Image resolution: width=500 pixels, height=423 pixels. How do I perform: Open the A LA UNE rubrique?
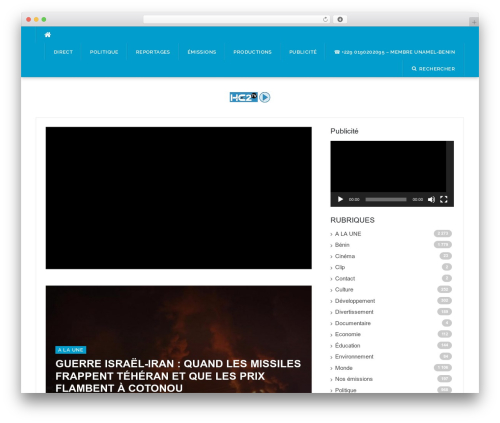(348, 234)
